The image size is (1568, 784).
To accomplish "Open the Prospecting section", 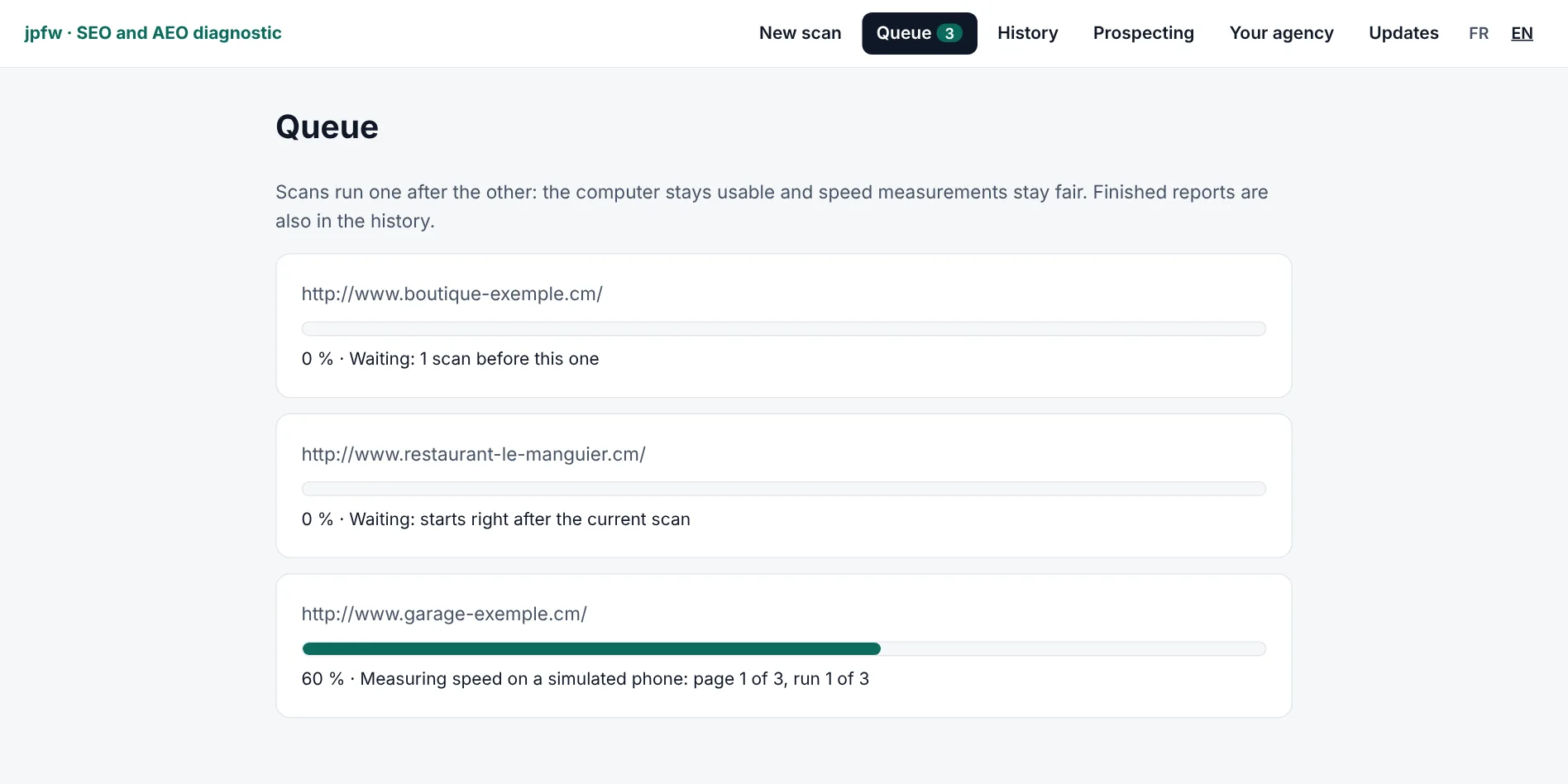I will coord(1143,33).
